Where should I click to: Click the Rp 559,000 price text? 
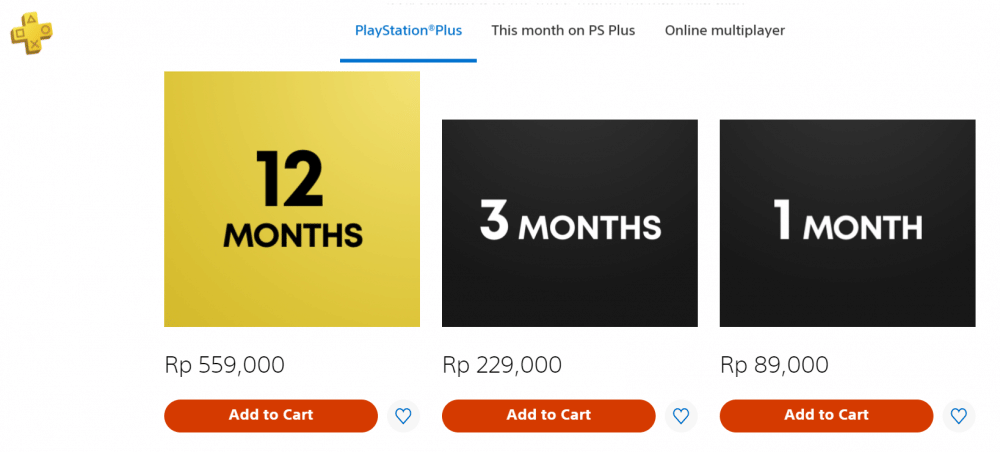pyautogui.click(x=224, y=365)
